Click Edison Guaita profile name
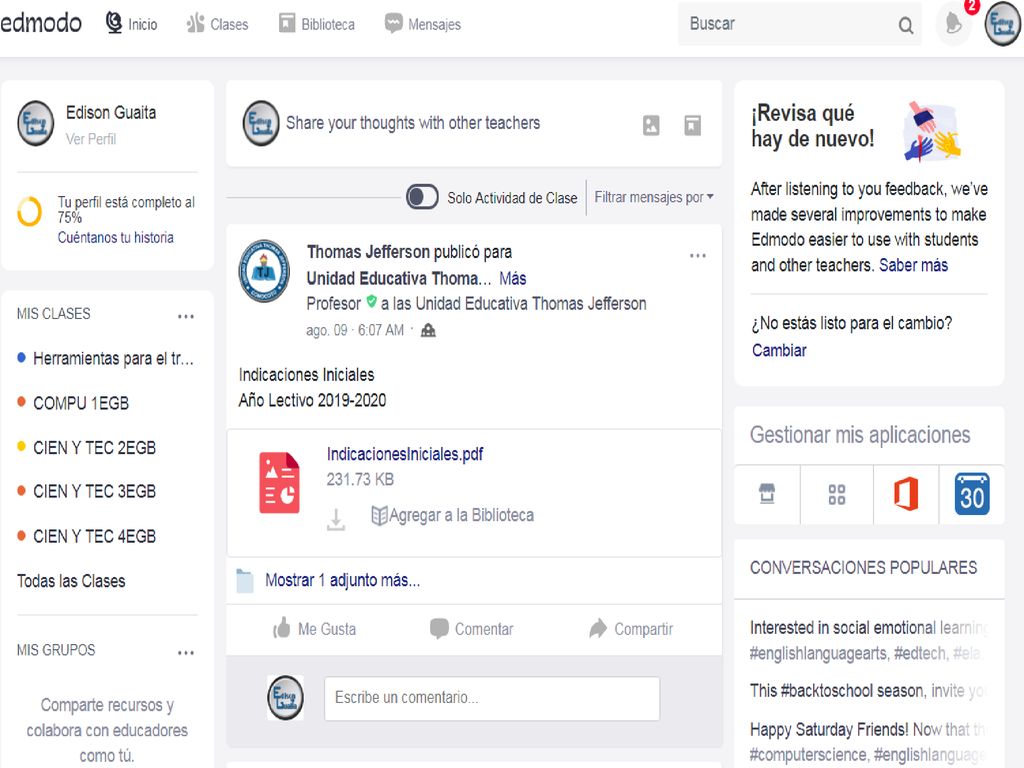 click(x=111, y=112)
